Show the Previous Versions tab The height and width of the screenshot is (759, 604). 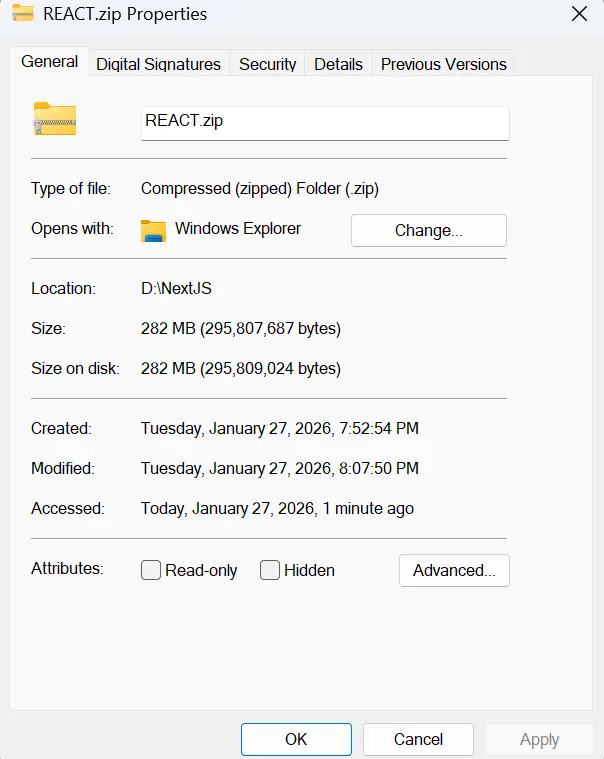(x=443, y=64)
